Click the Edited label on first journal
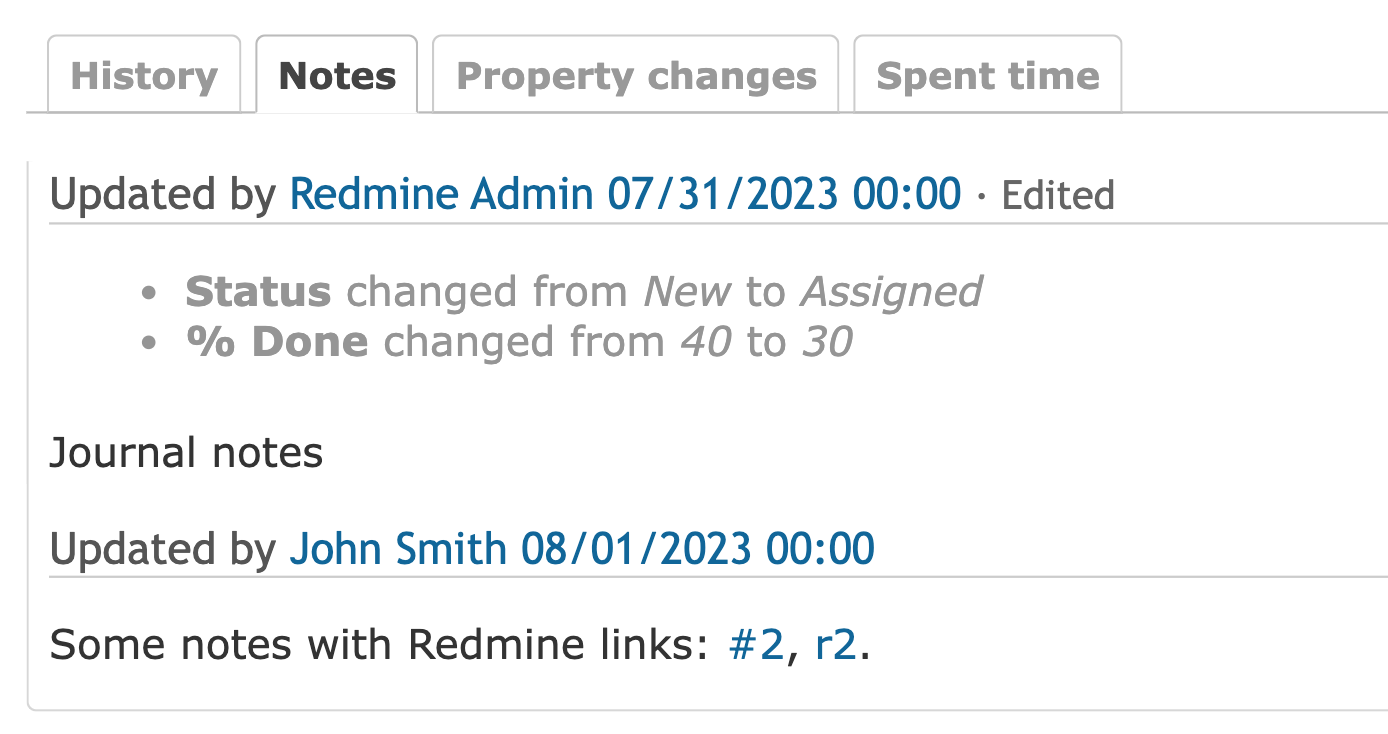Screen dimensions: 1388x734 point(1058,195)
